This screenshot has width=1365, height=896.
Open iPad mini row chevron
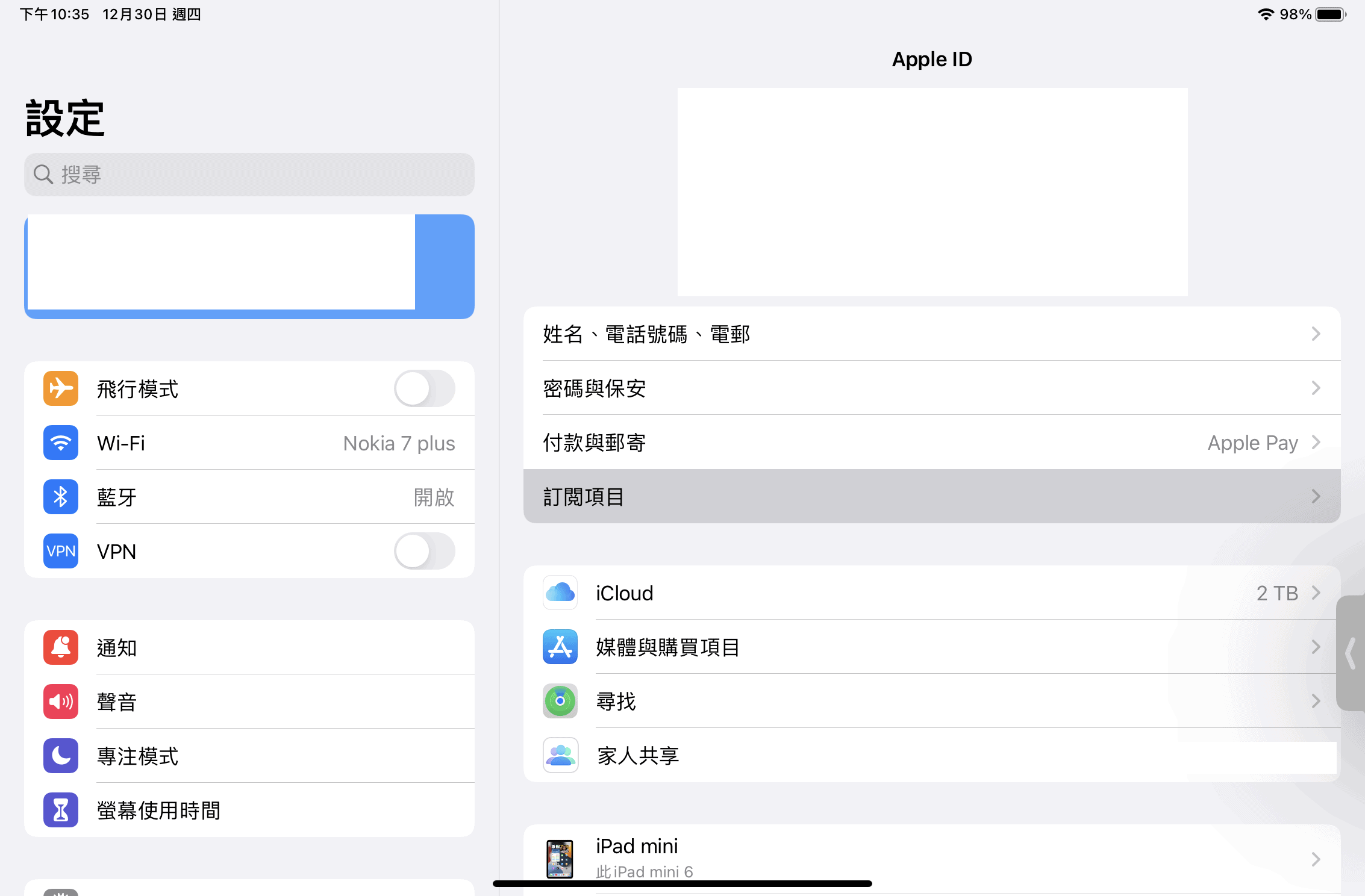point(1316,859)
